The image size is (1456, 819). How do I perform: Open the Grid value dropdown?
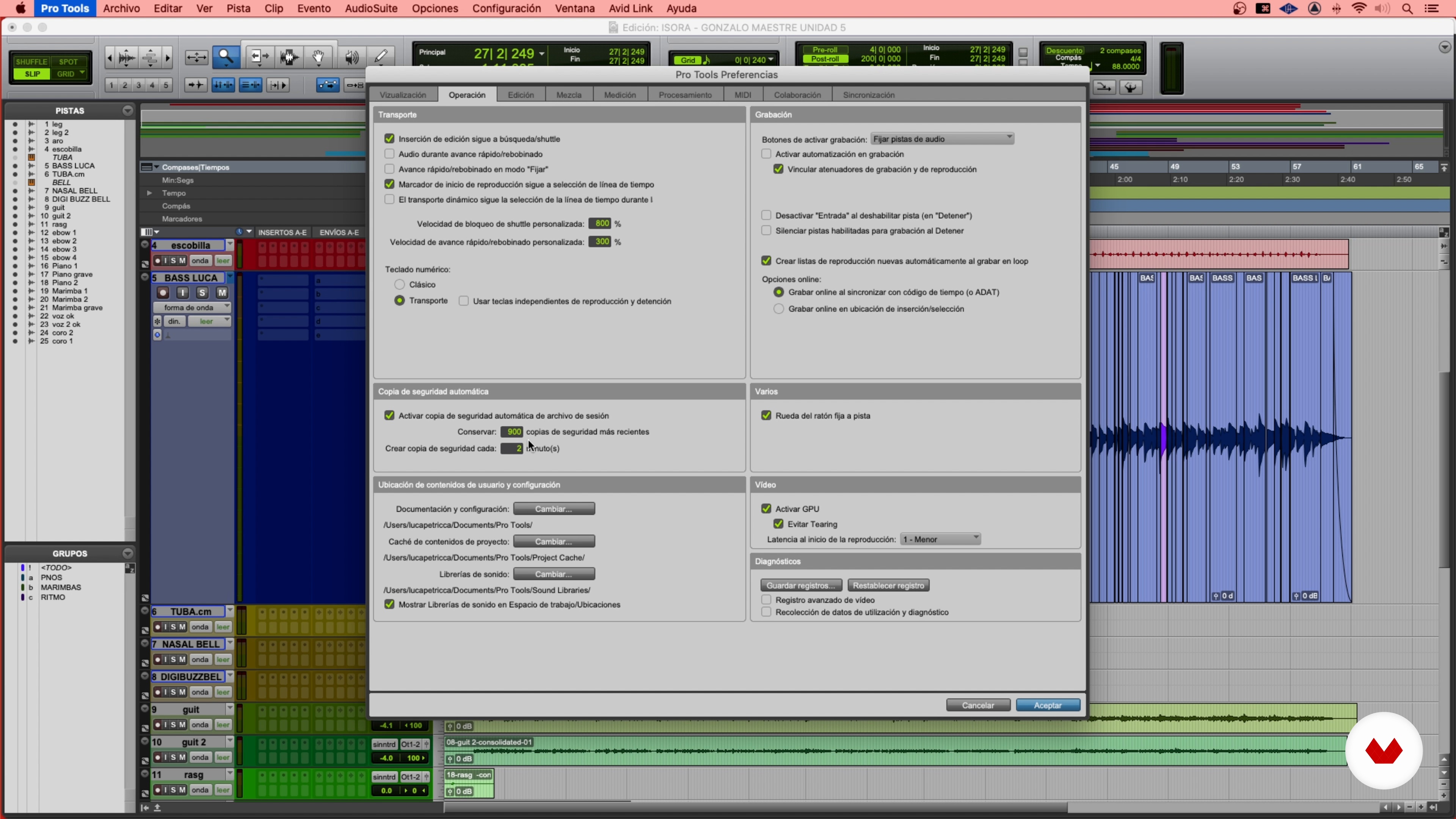coord(771,60)
